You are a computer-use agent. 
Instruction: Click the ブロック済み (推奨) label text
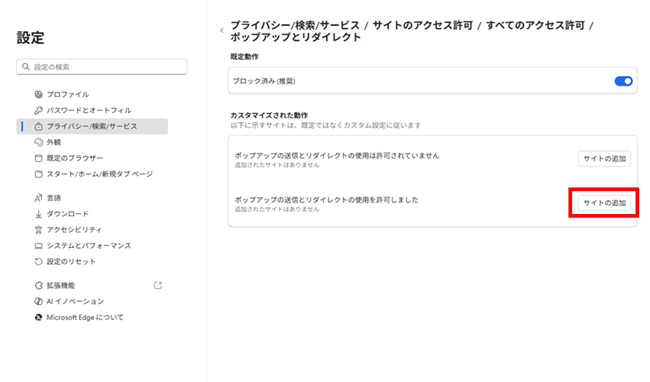264,81
